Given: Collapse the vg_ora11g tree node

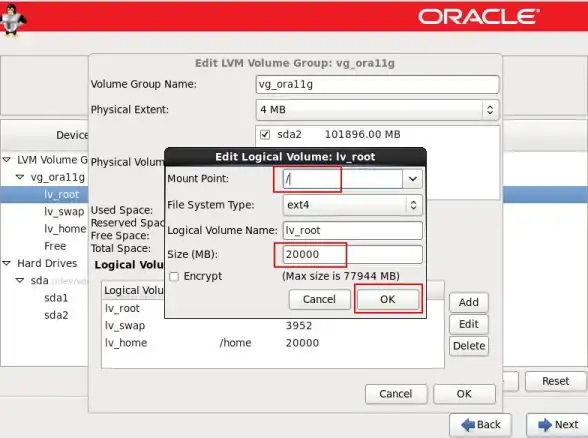Looking at the screenshot, I should click(20, 177).
